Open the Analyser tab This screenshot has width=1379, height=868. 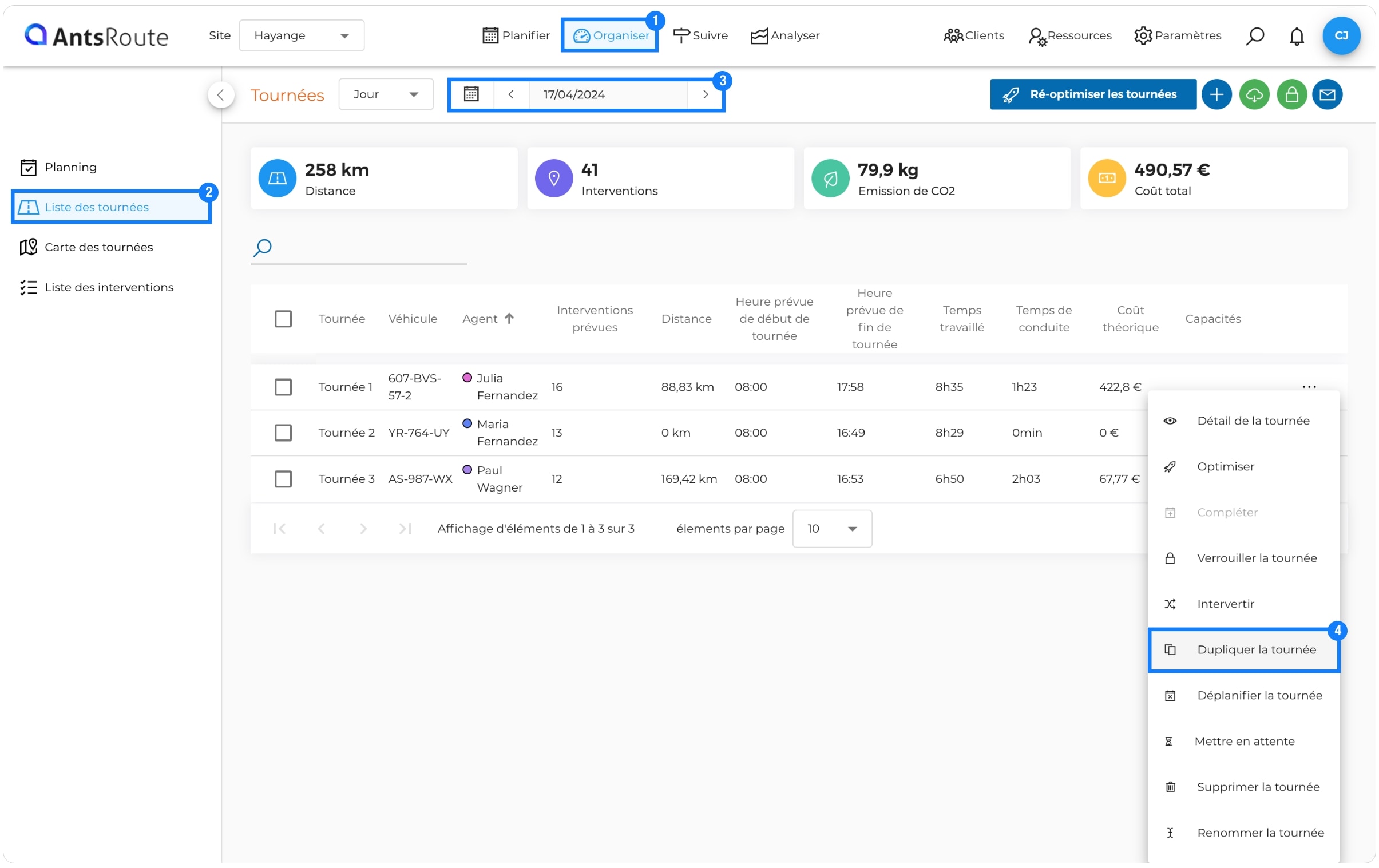(x=785, y=35)
